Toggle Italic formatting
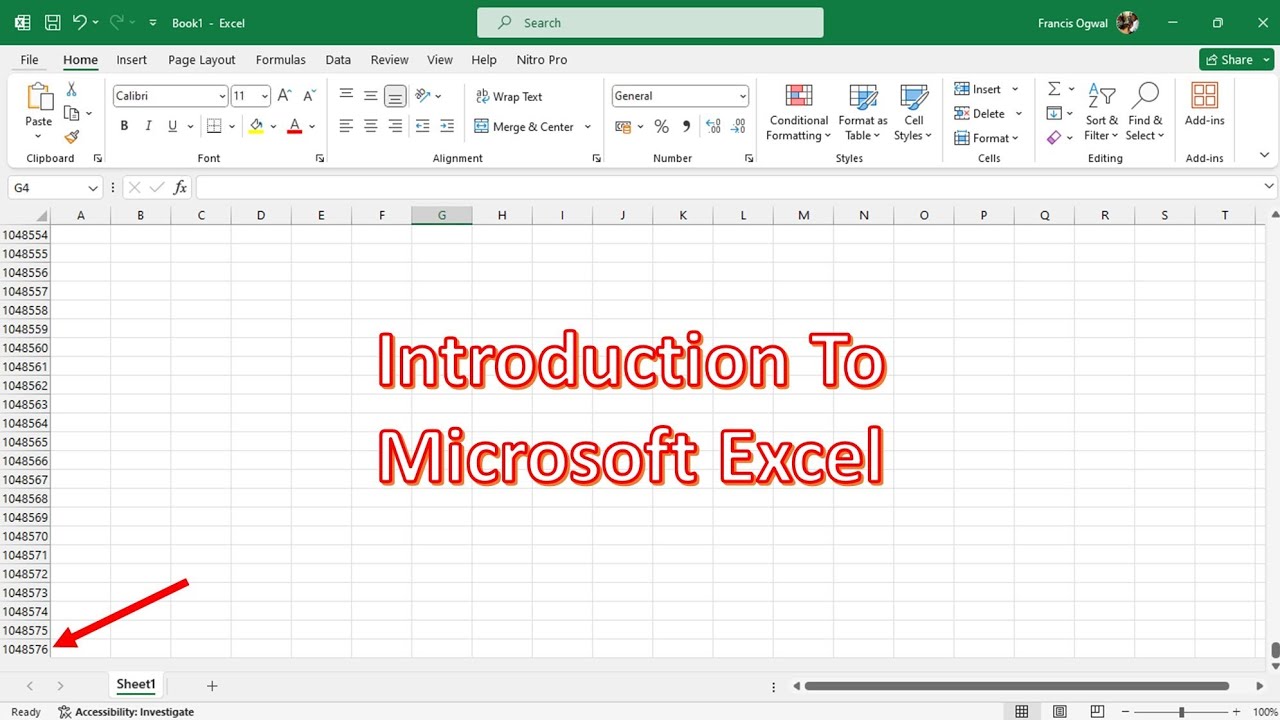Viewport: 1280px width, 720px height. pos(148,126)
